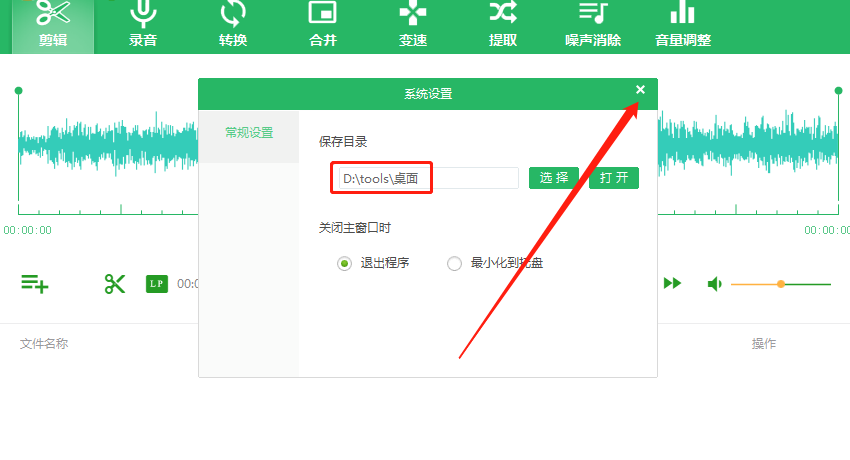
Task: Open the 噪声消除 noise removal tool
Action: point(593,25)
